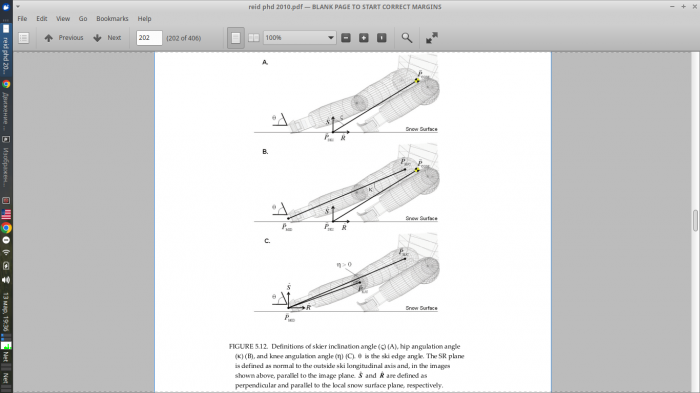Click the US flag keyboard layout indicator
Image resolution: width=700 pixels, height=393 pixels.
[x=6, y=214]
